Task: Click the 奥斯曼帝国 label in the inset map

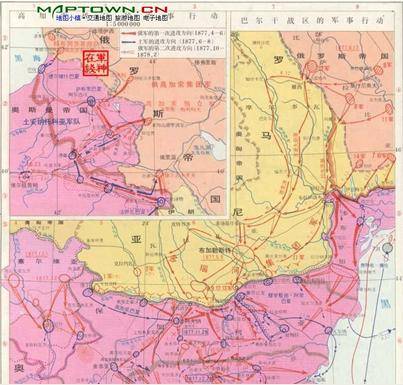Action: pyautogui.click(x=49, y=110)
